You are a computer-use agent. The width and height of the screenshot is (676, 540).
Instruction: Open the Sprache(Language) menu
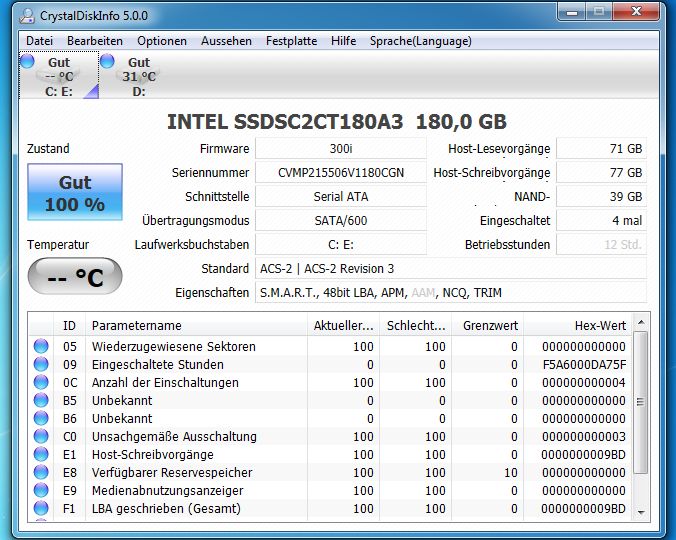pyautogui.click(x=420, y=41)
